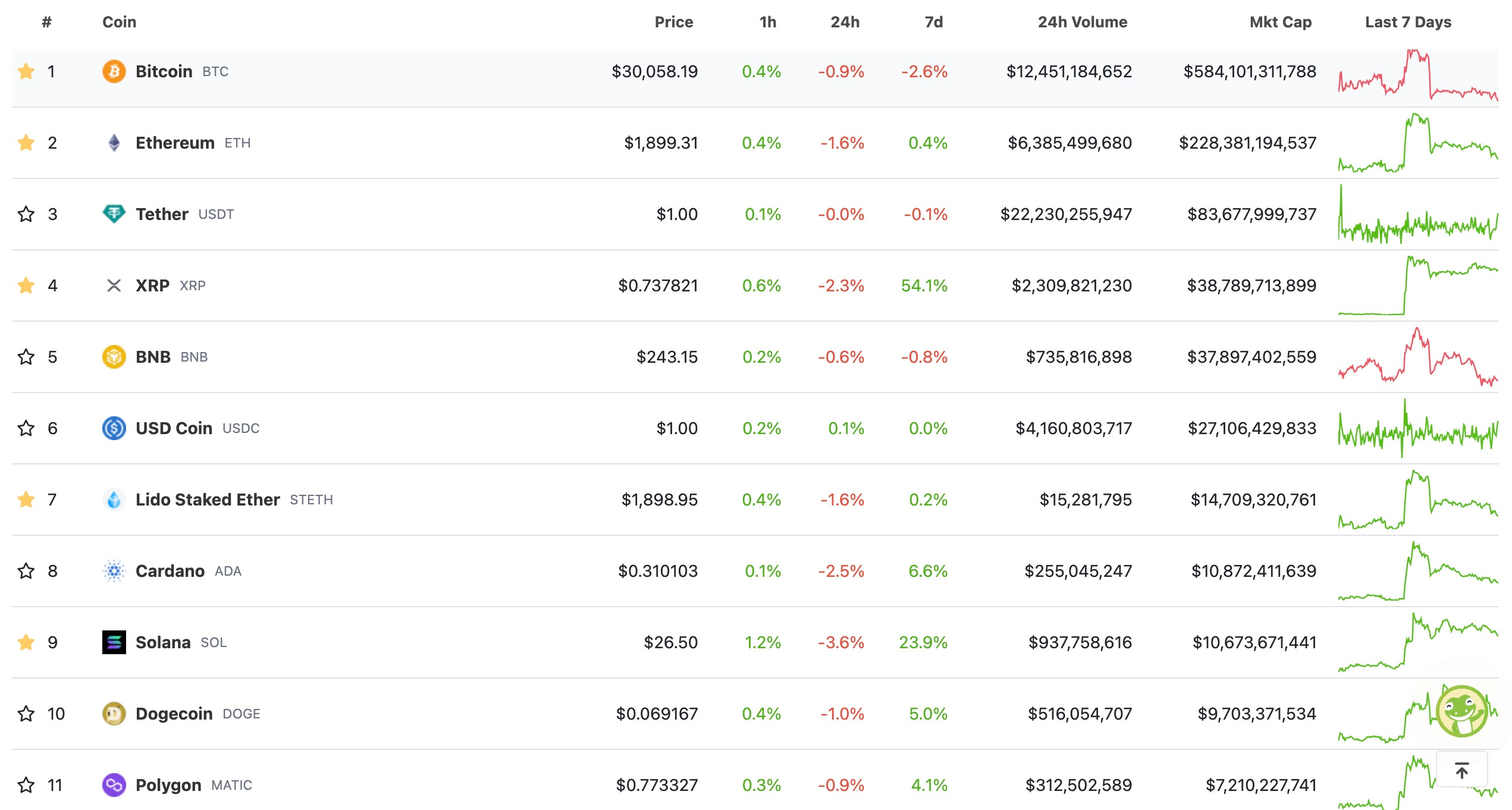Image resolution: width=1512 pixels, height=810 pixels.
Task: Open Tether's 7-day sparkline chart
Action: click(1418, 214)
